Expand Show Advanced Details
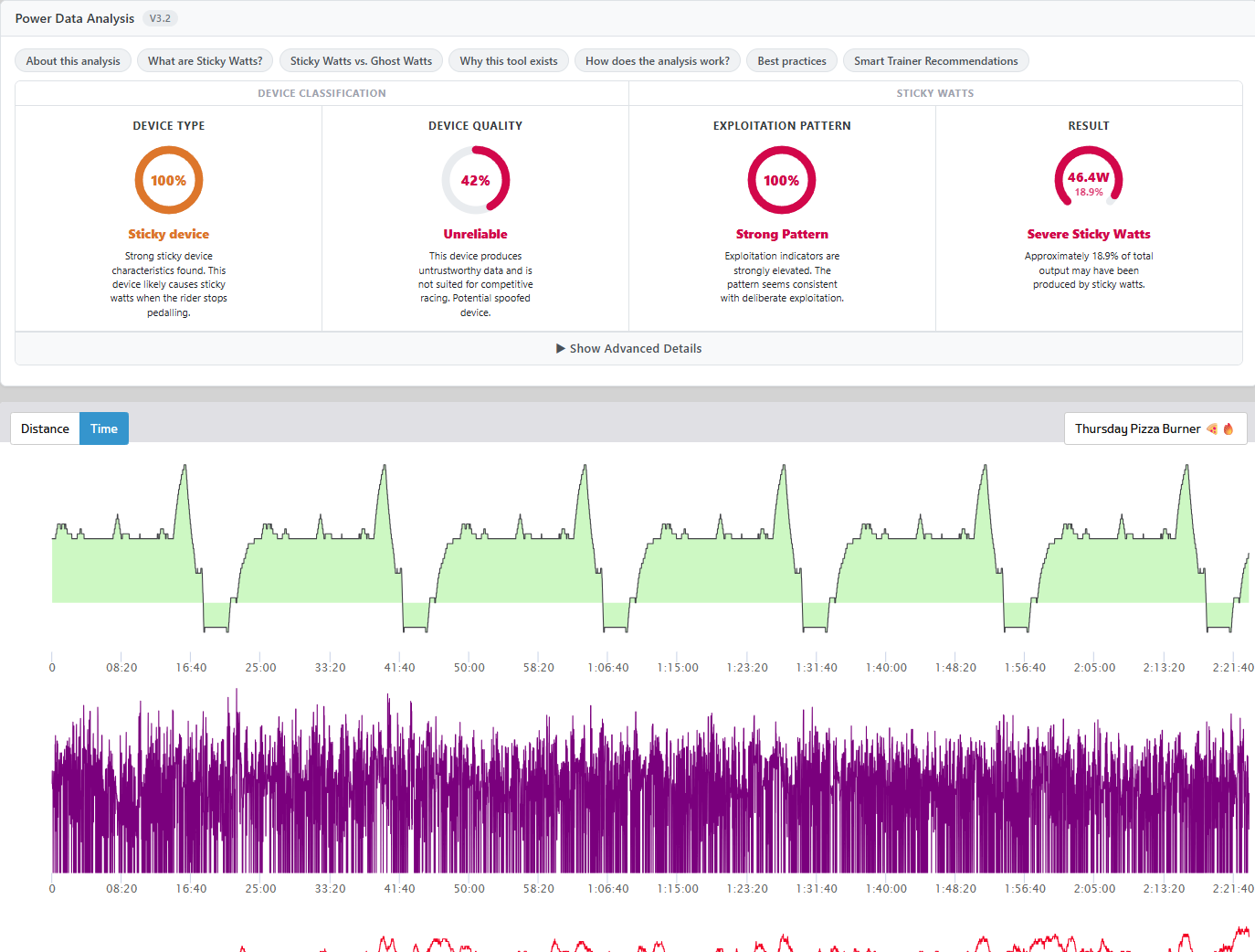 pos(628,348)
